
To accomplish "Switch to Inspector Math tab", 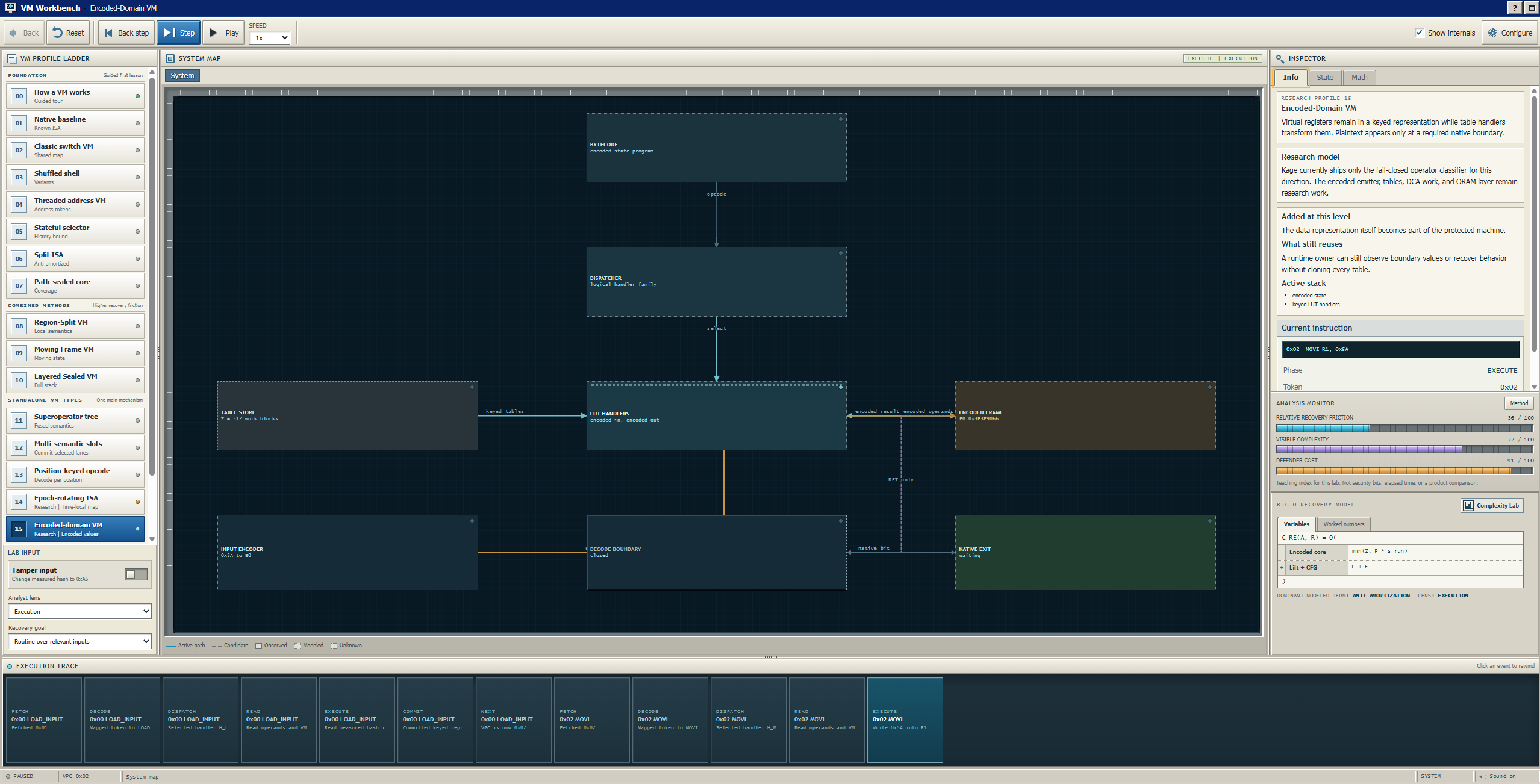I will coord(1359,77).
